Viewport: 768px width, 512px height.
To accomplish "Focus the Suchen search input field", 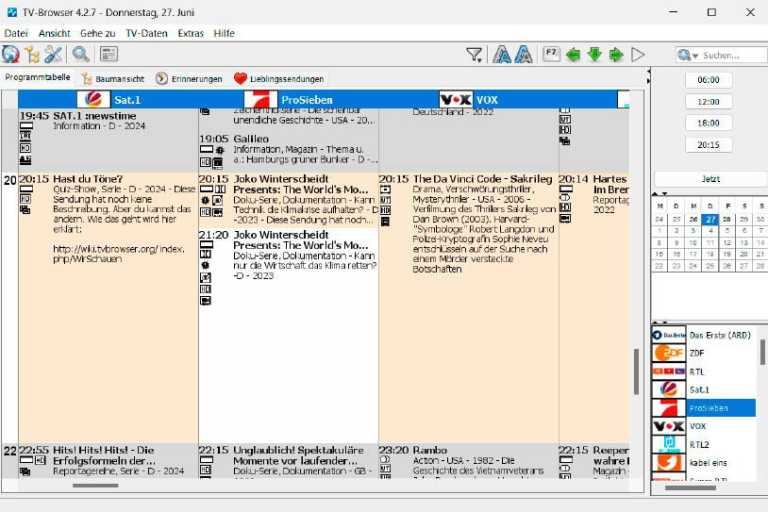I will point(734,55).
